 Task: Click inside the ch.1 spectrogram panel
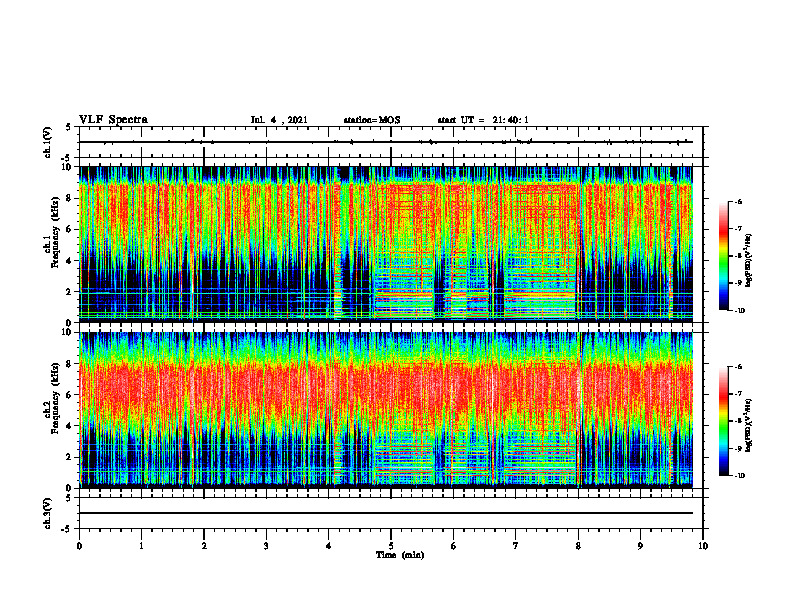[x=386, y=244]
